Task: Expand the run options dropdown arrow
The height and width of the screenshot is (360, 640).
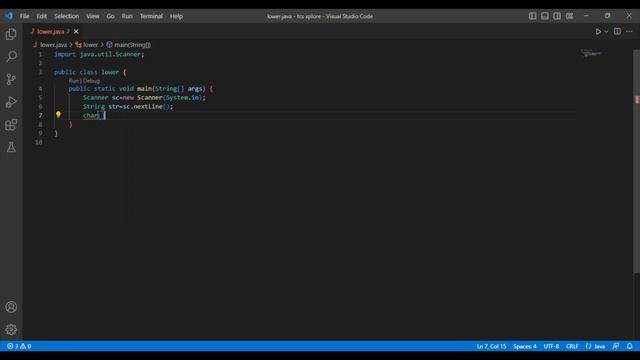Action: 606,31
